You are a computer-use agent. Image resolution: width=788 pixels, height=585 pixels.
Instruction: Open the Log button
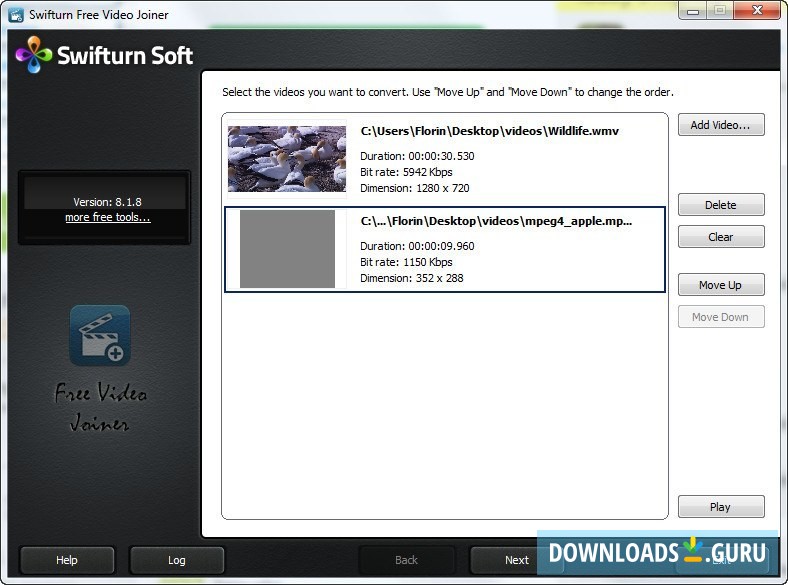tap(176, 560)
